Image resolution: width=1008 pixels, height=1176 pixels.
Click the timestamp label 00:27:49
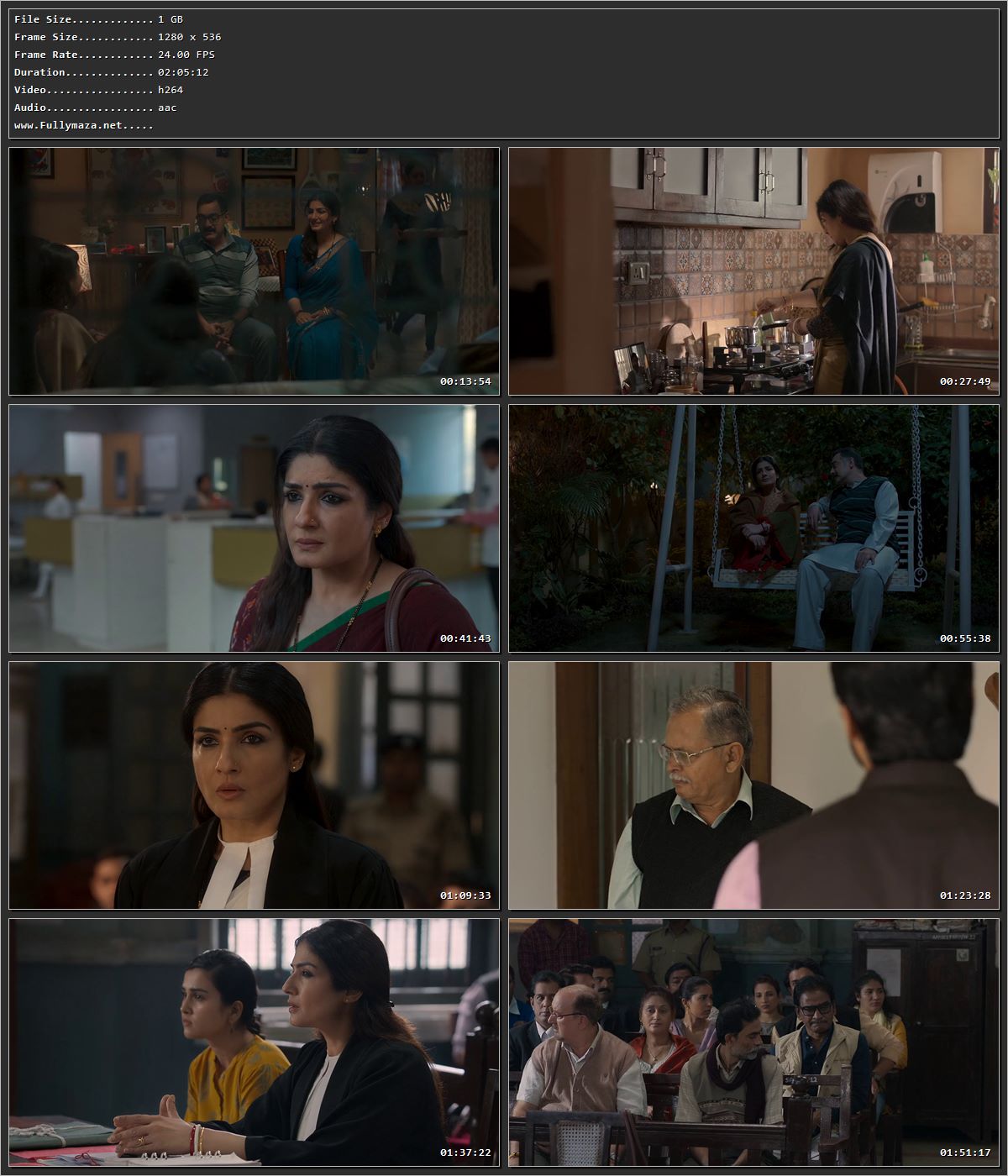click(965, 381)
